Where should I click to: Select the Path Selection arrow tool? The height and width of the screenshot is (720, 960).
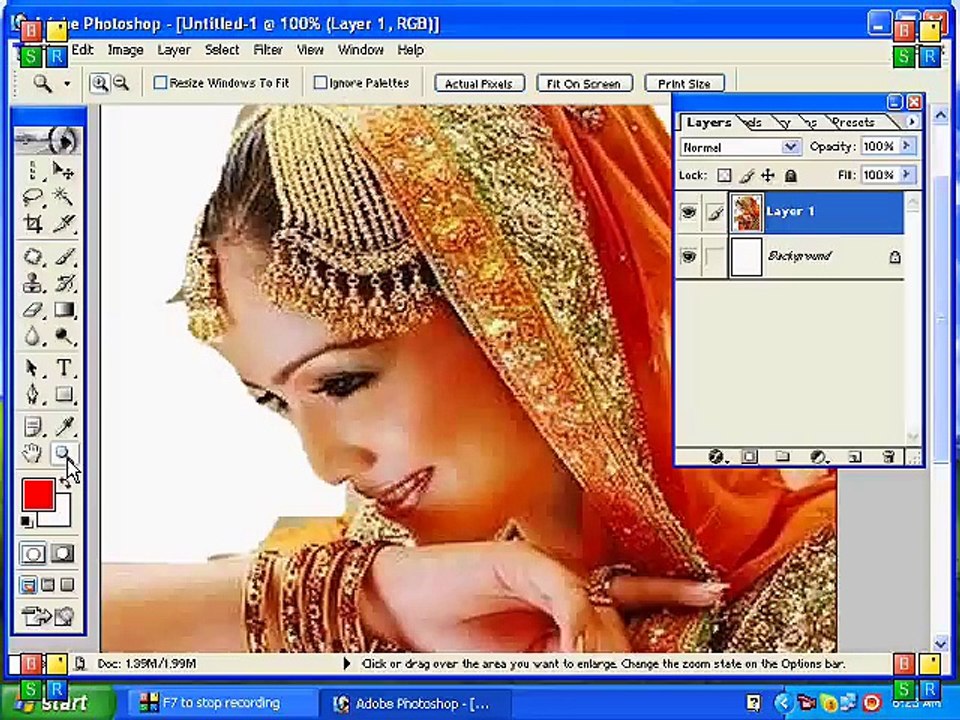click(33, 368)
